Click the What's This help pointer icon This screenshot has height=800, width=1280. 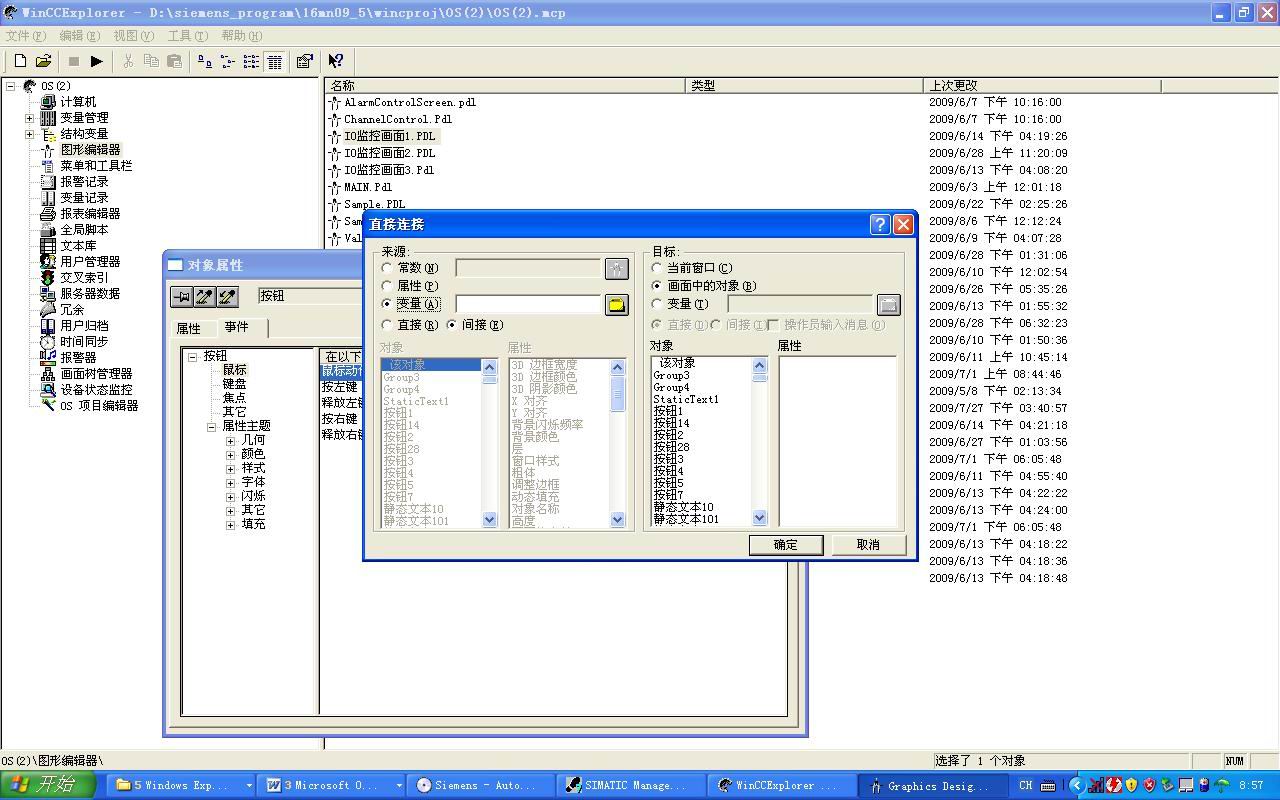(336, 61)
